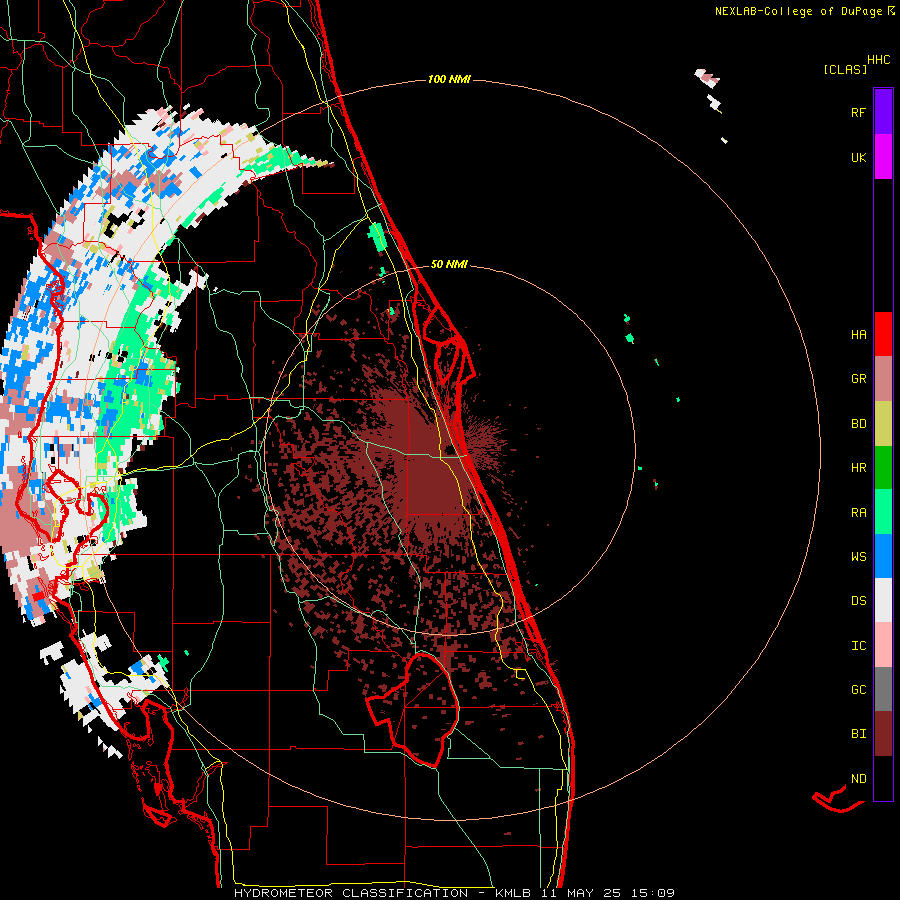Click the BI dark red legend swatch
This screenshot has width=900, height=900.
(x=883, y=734)
